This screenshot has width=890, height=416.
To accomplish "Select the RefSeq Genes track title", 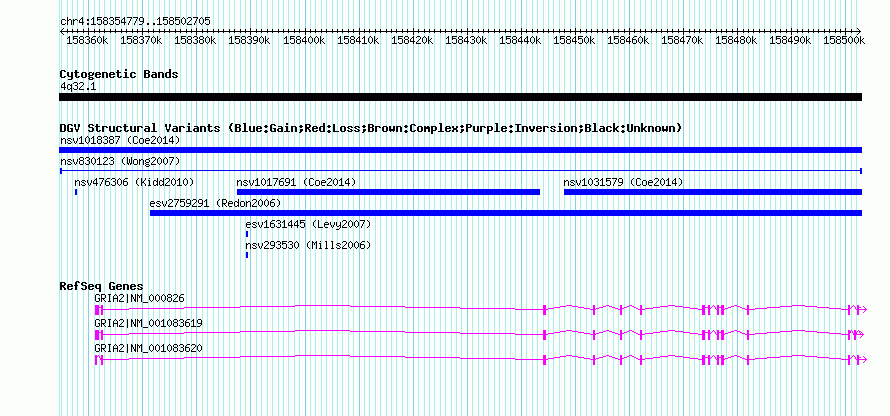I will 102,286.
